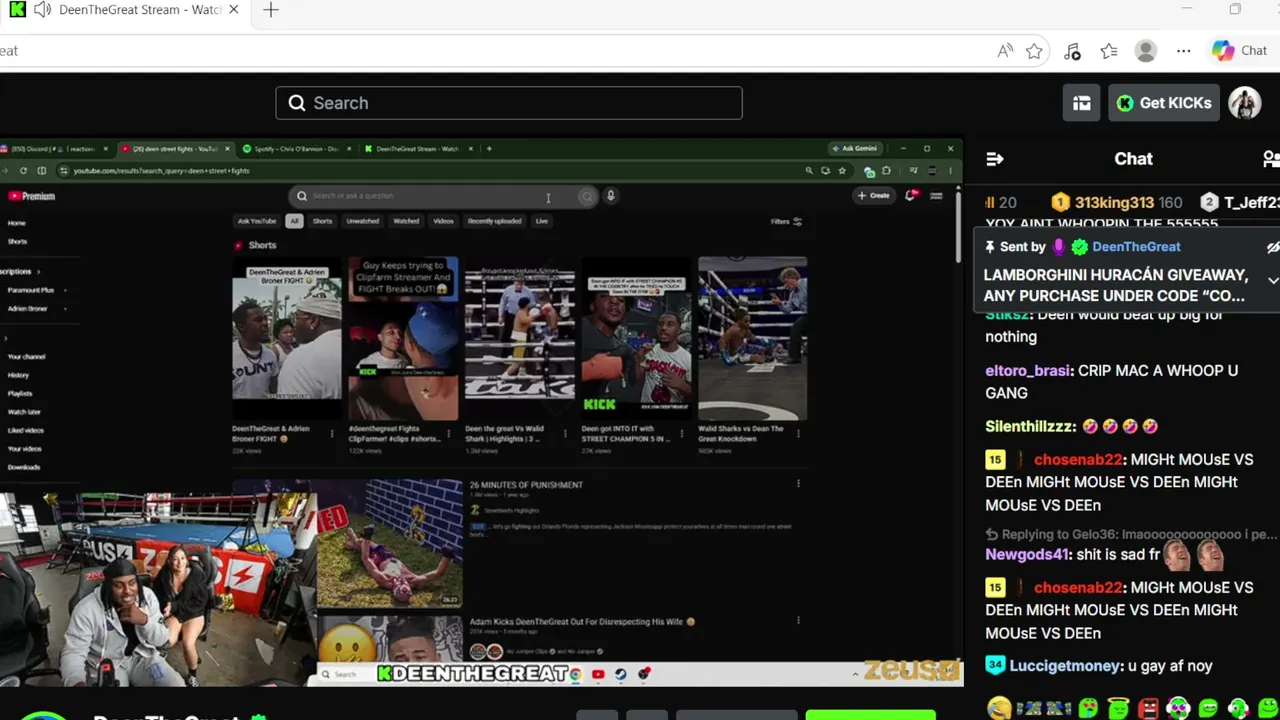Select the Watched filter chip

[406, 221]
